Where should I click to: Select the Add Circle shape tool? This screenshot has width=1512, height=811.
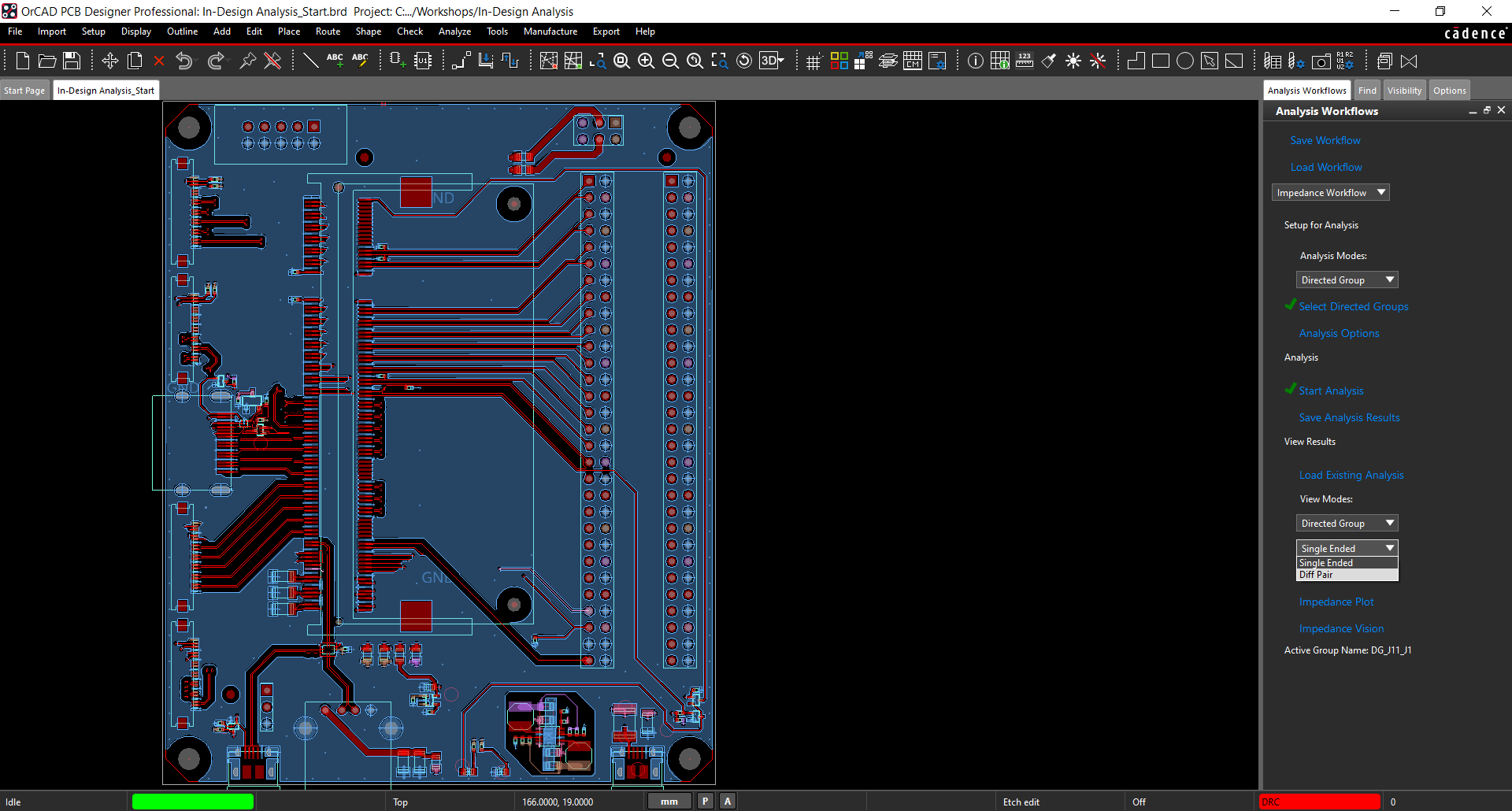pyautogui.click(x=1184, y=61)
